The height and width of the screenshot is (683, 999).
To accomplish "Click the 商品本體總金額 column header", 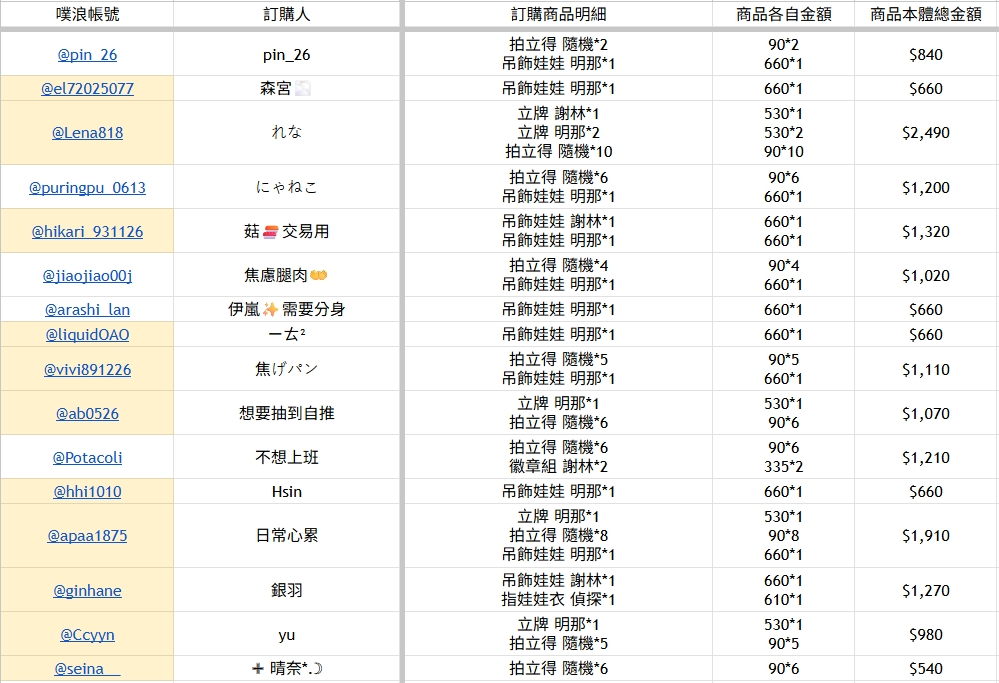I will [x=925, y=14].
